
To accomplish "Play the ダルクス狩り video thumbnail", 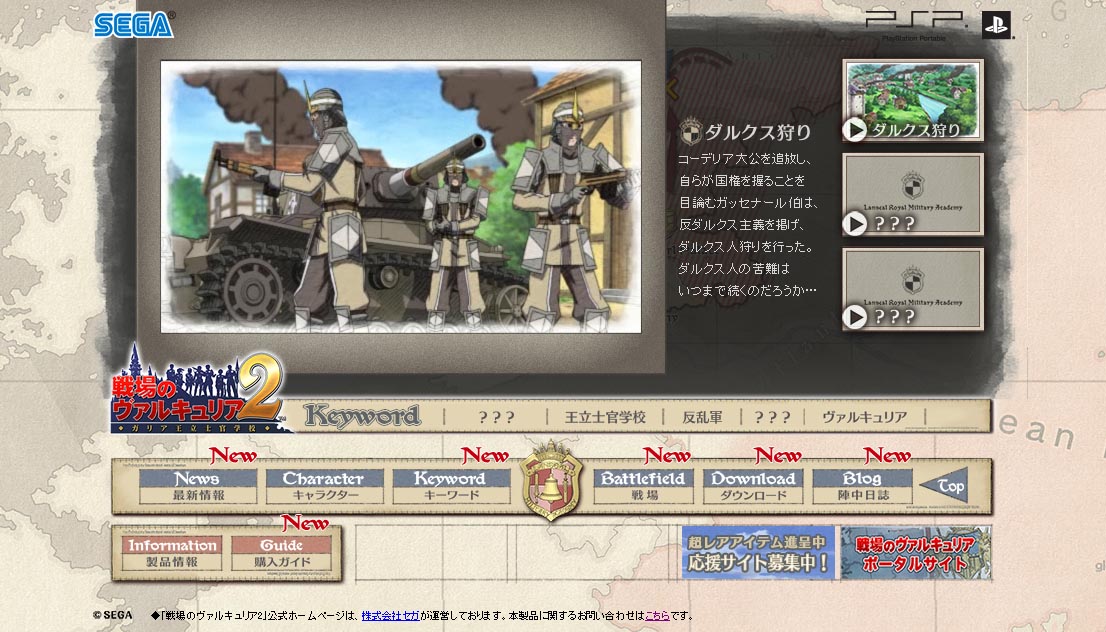I will tap(913, 100).
